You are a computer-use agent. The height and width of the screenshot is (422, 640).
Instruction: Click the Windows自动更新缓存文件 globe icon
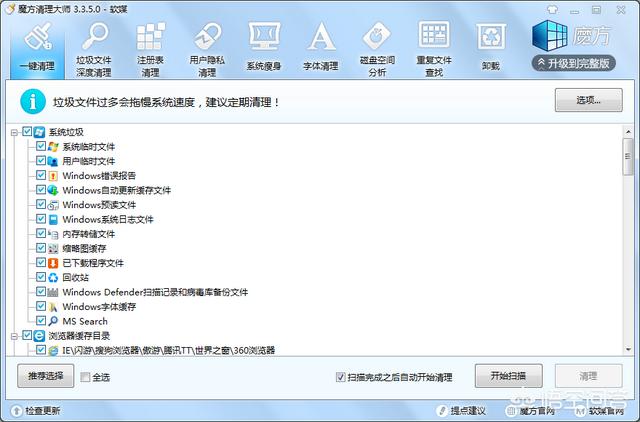pyautogui.click(x=53, y=190)
